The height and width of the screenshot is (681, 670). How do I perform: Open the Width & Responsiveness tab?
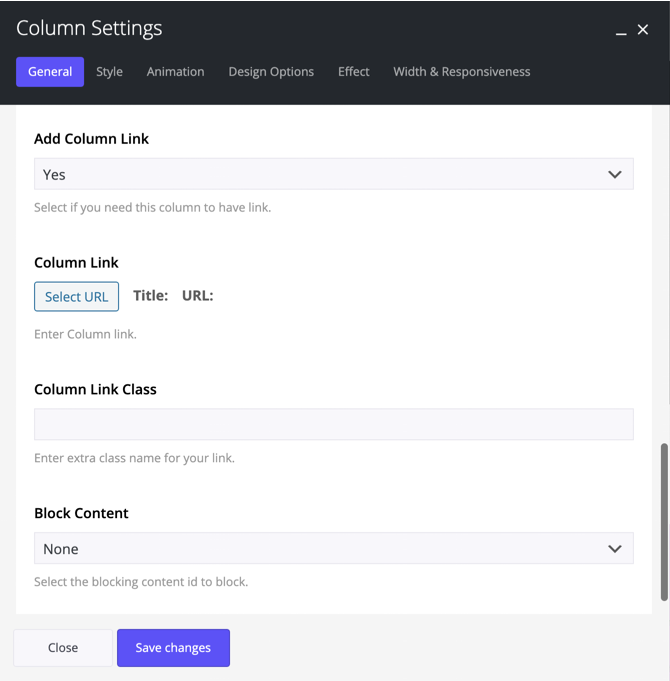tap(462, 72)
